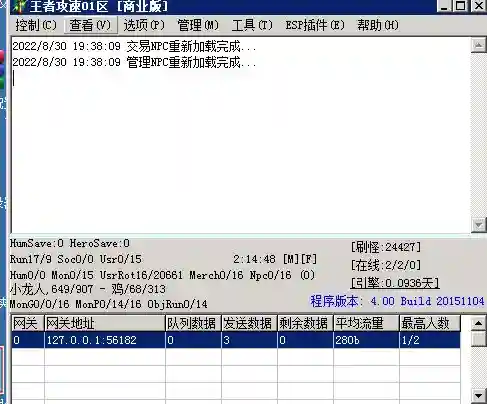
Task: Open the ESP插件(E) menu
Action: [x=315, y=25]
